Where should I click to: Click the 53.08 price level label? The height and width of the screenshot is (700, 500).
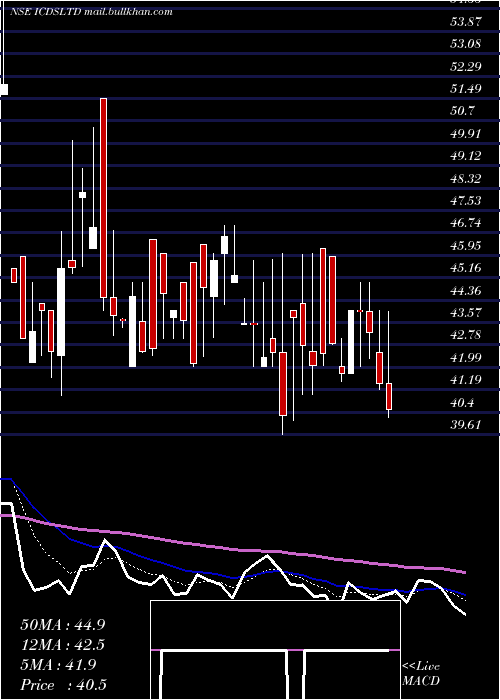click(x=466, y=43)
